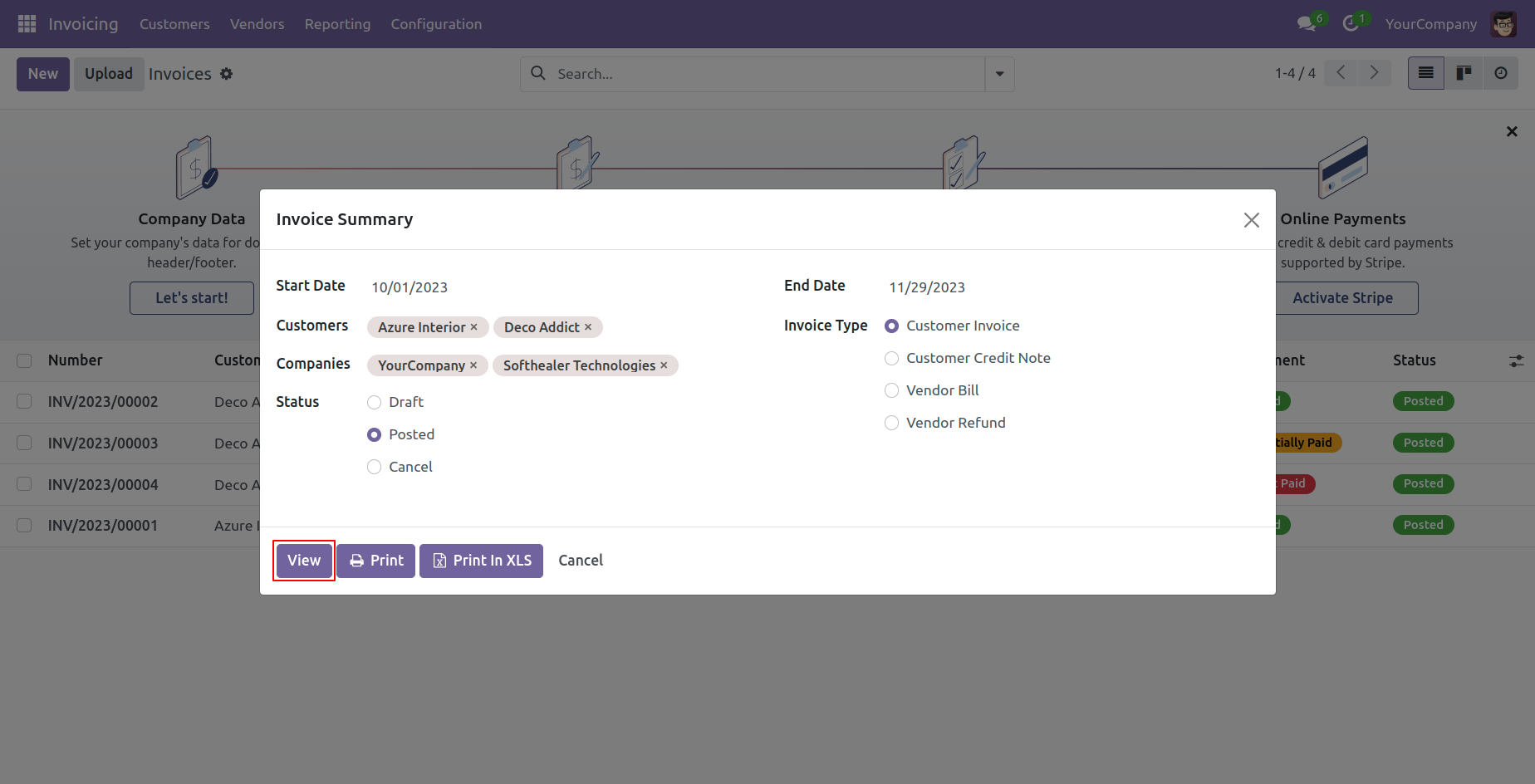Go to next page arrow

tap(1374, 73)
